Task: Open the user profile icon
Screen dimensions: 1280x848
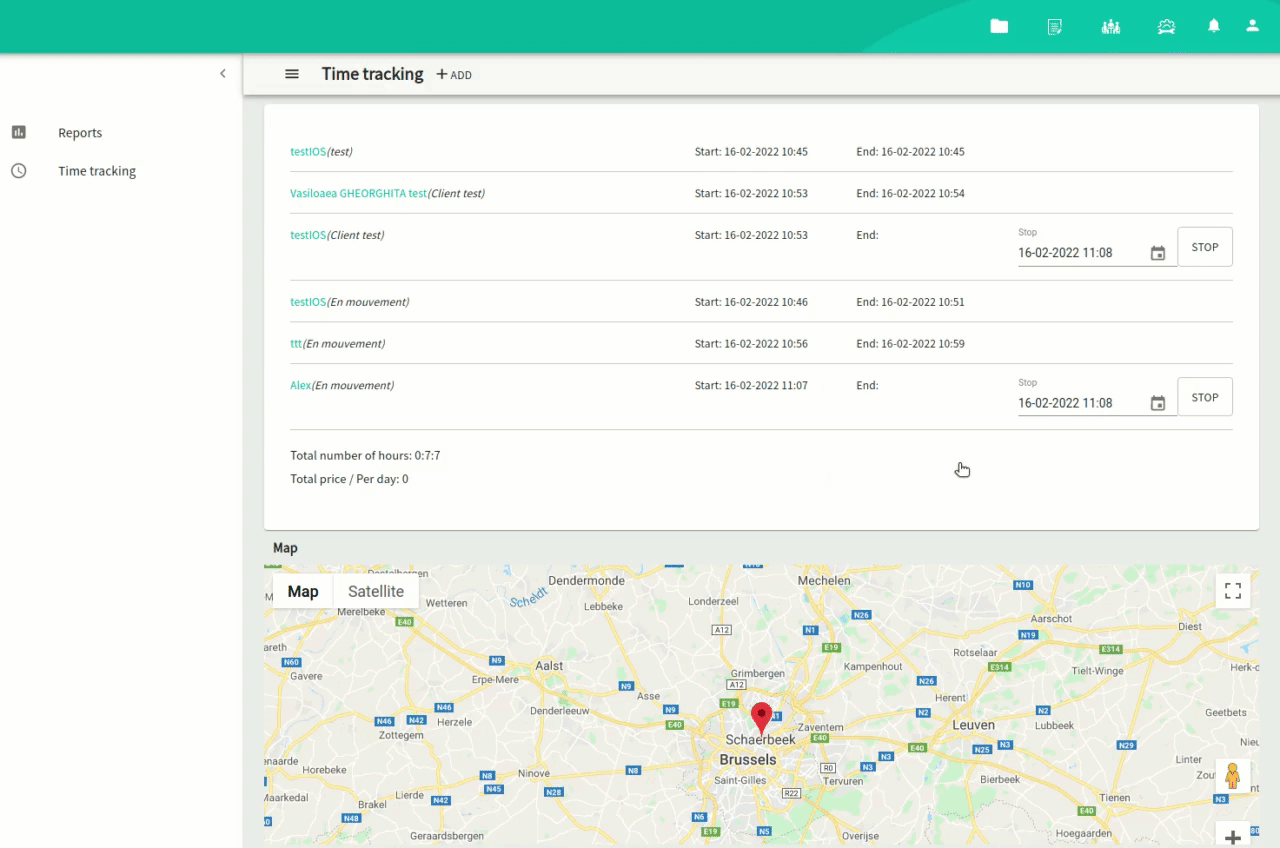Action: (x=1252, y=26)
